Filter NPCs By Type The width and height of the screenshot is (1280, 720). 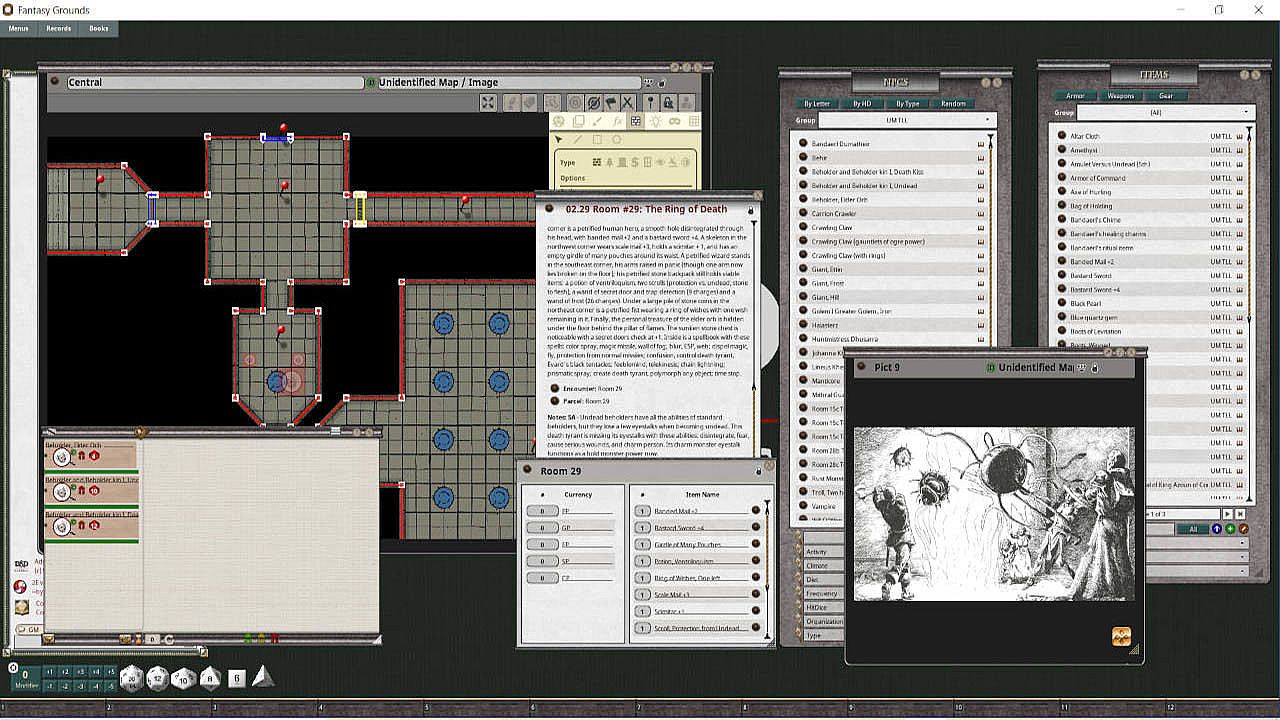point(907,103)
